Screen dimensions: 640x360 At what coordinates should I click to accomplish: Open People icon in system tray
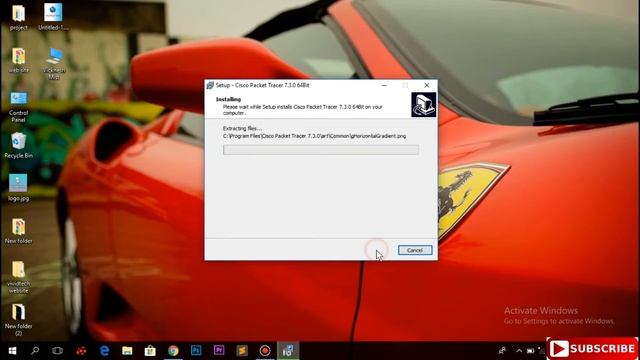502,351
